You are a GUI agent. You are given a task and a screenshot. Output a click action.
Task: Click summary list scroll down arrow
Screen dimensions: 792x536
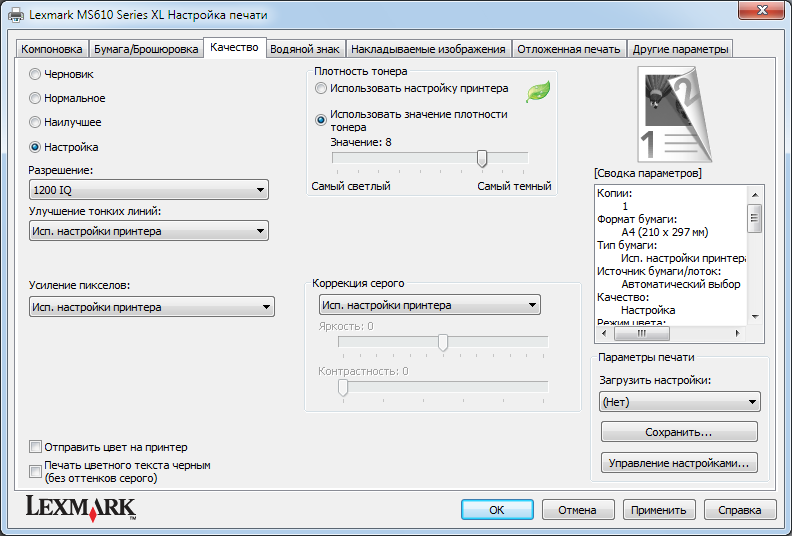coord(755,317)
